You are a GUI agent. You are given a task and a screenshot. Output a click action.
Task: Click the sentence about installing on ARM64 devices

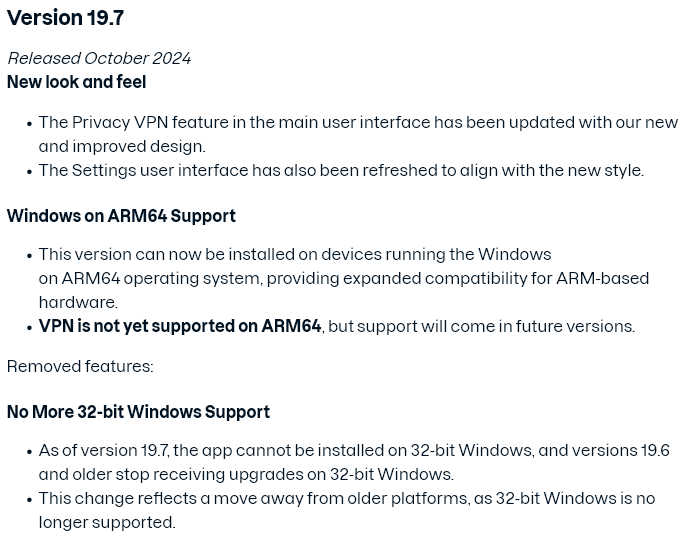point(344,278)
